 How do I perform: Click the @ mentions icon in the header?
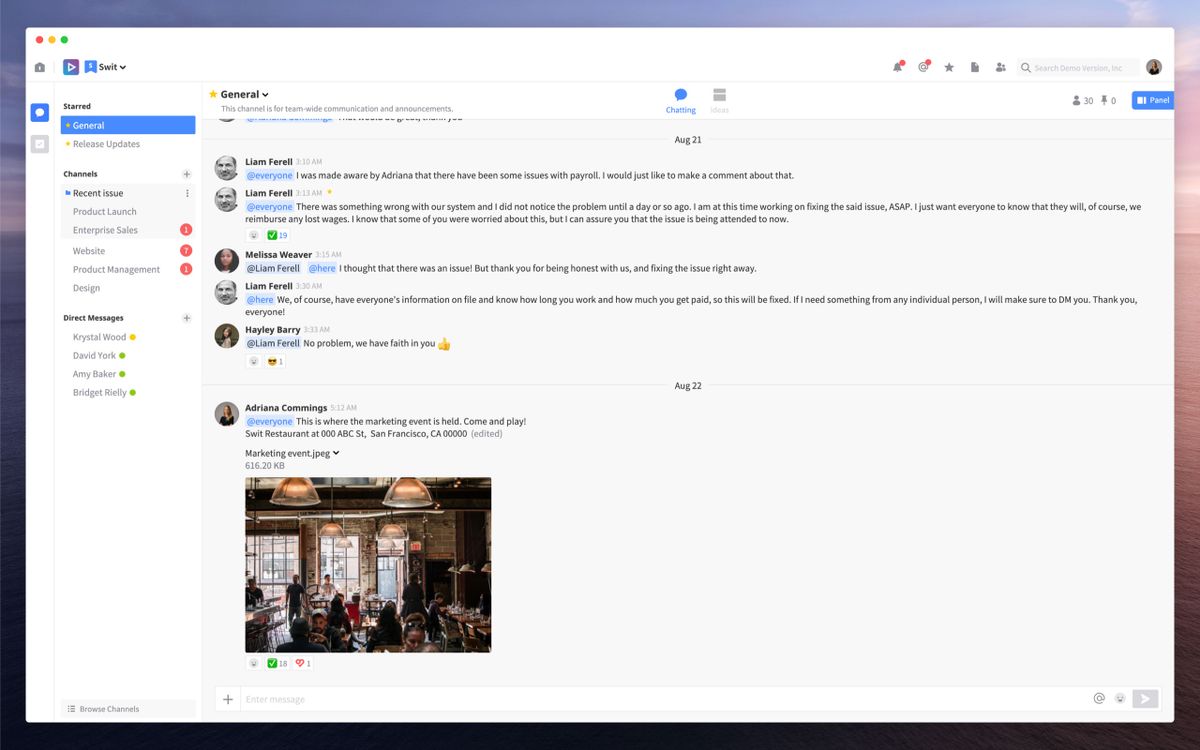coord(923,67)
